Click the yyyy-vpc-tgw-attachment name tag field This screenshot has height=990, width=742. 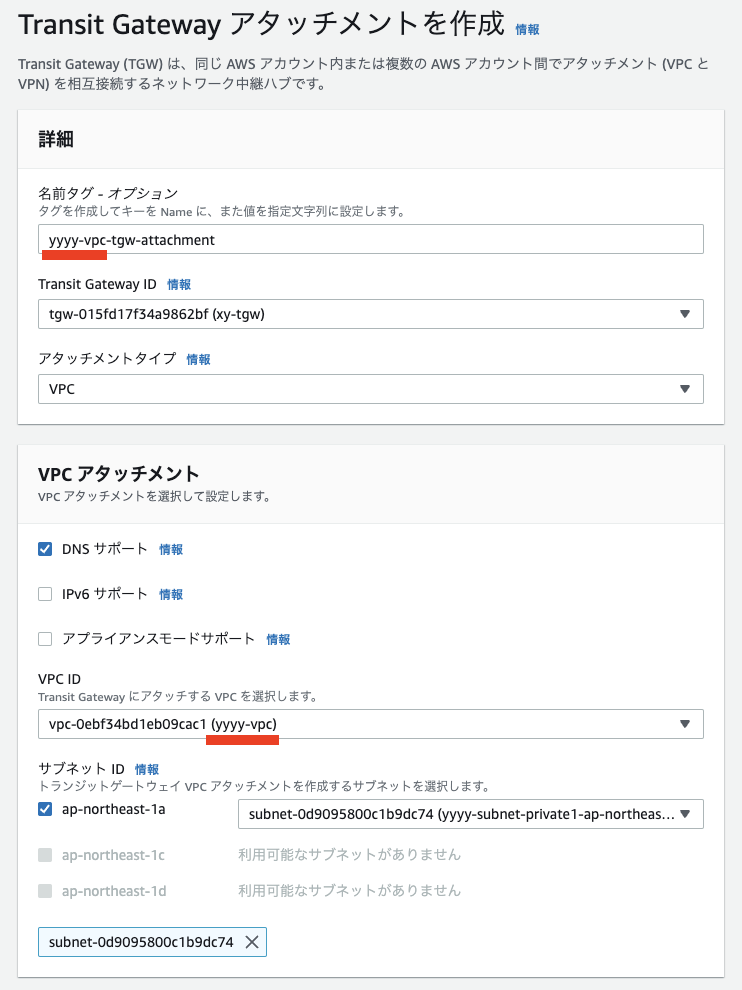370,239
